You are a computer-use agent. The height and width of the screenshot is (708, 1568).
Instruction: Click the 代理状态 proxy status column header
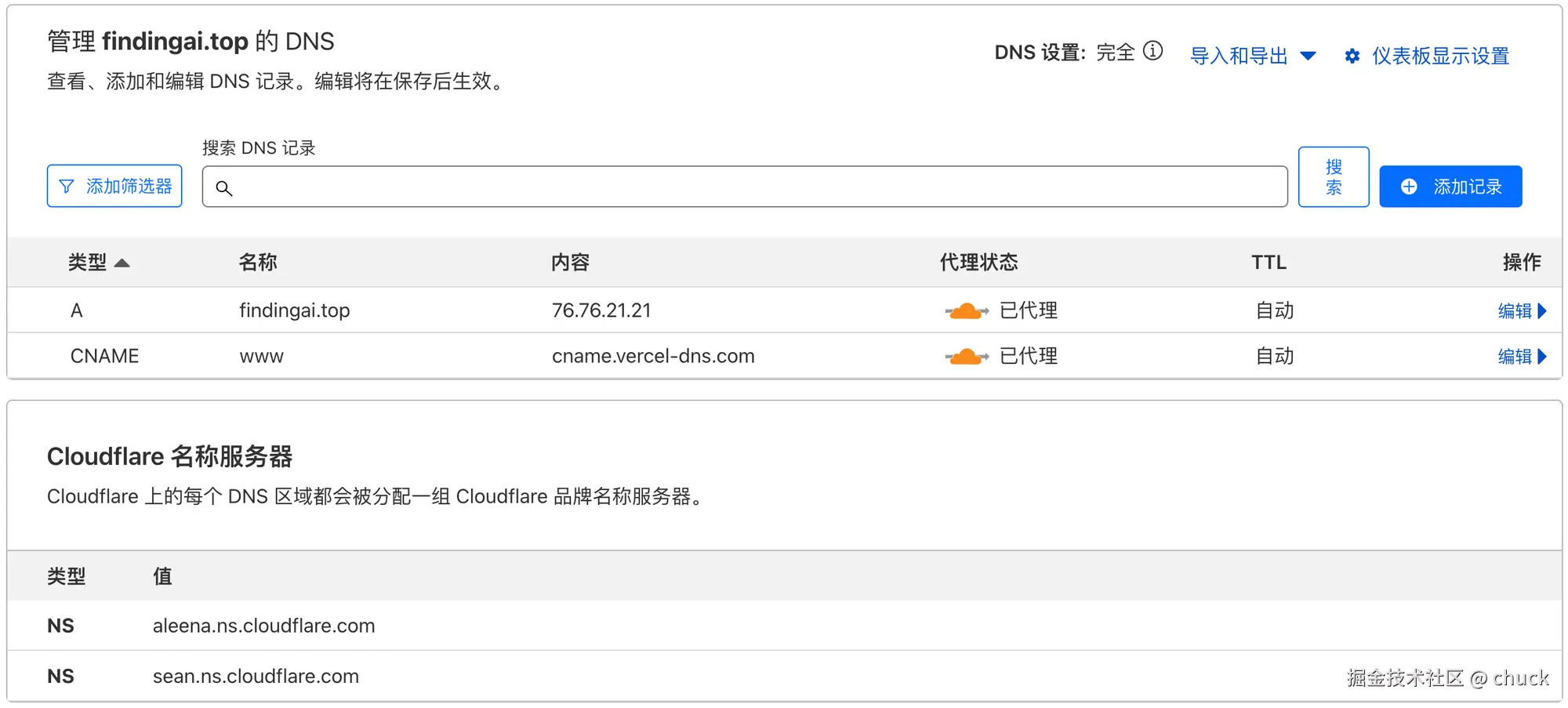(978, 263)
